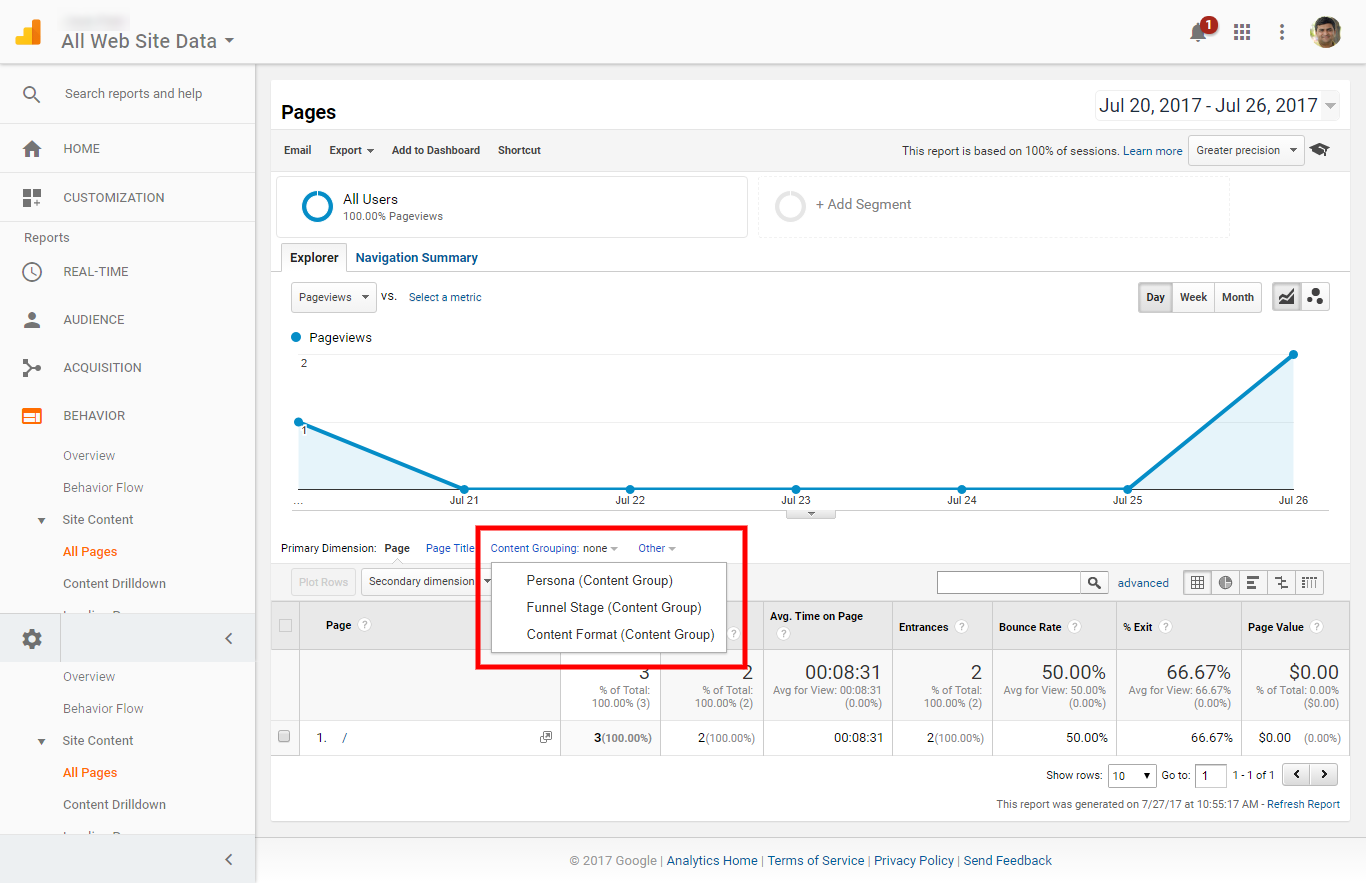Click the search magnifier in the sidebar

[x=32, y=94]
